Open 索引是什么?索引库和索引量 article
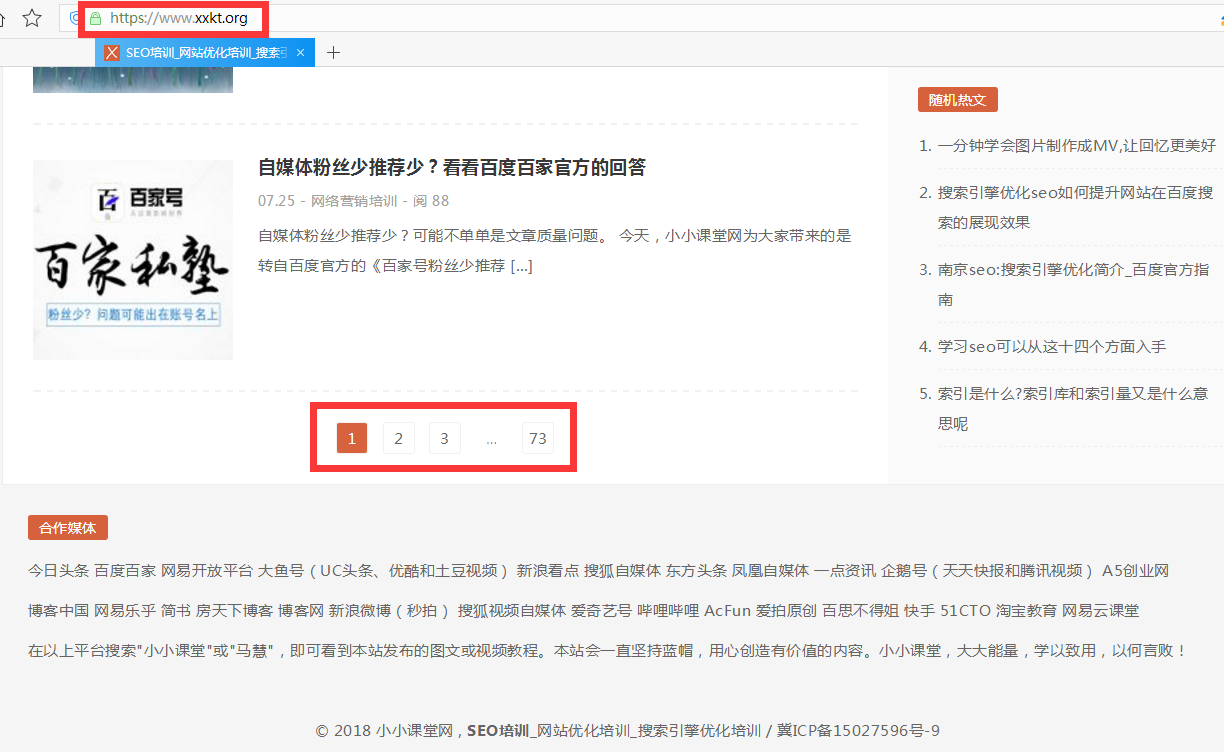 point(1073,409)
